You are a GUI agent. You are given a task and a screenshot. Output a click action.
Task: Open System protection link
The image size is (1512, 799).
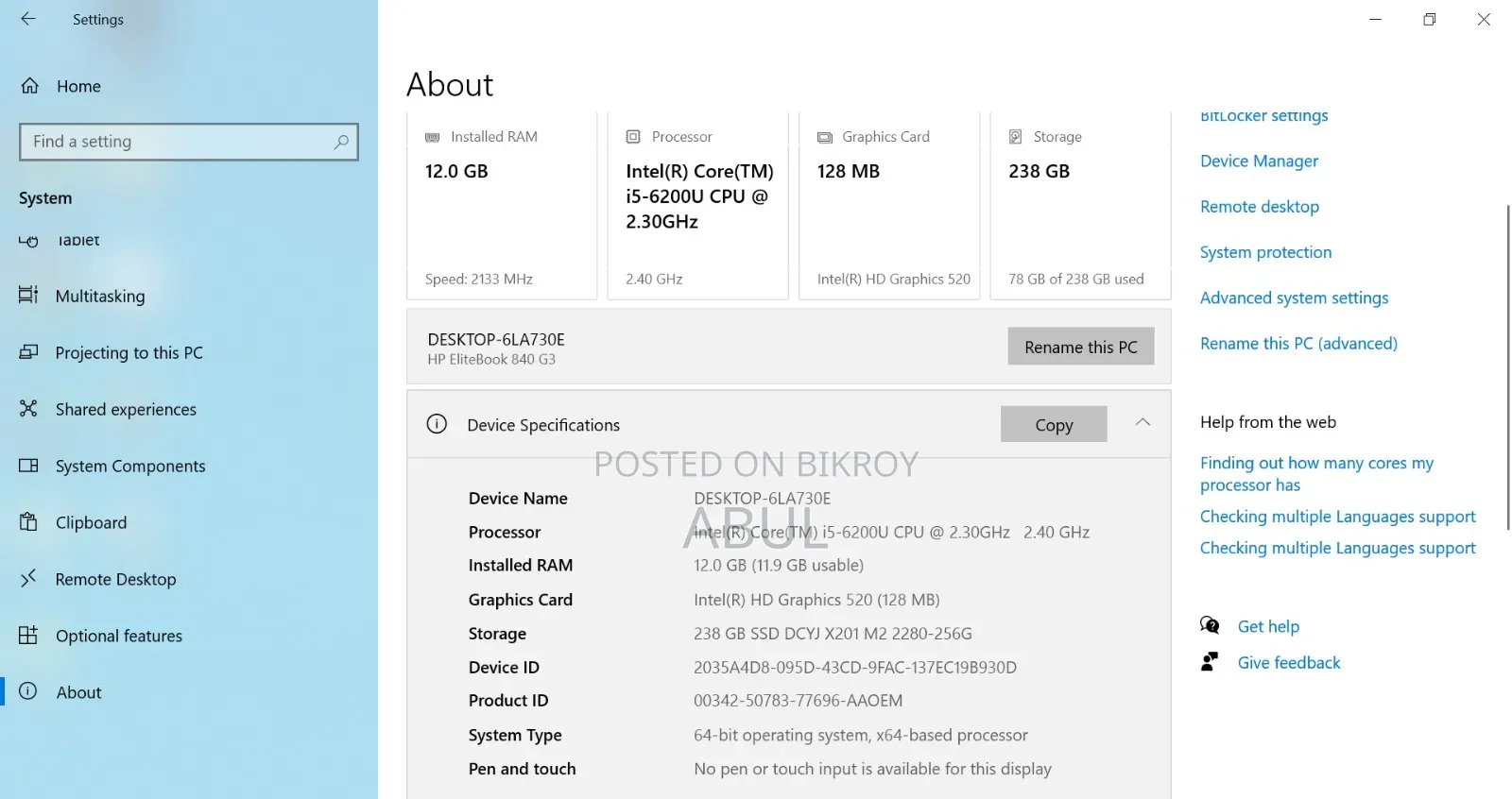pyautogui.click(x=1265, y=252)
